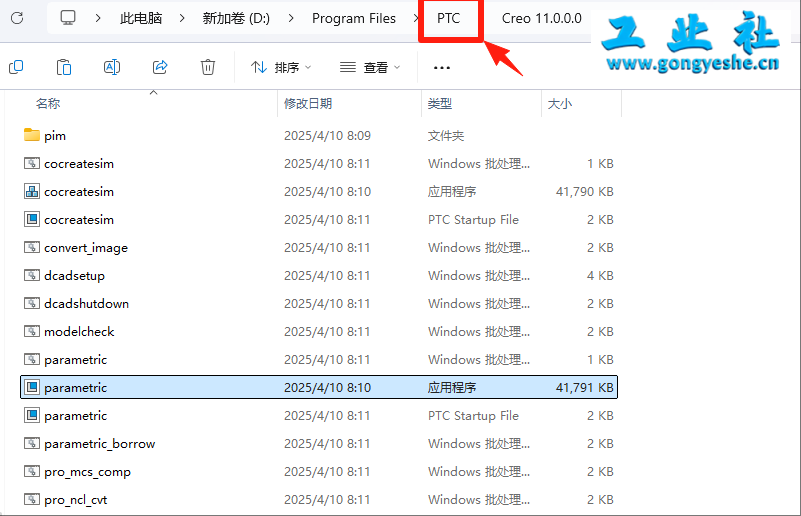Click the pro_ncl_cvt file icon

(x=32, y=500)
